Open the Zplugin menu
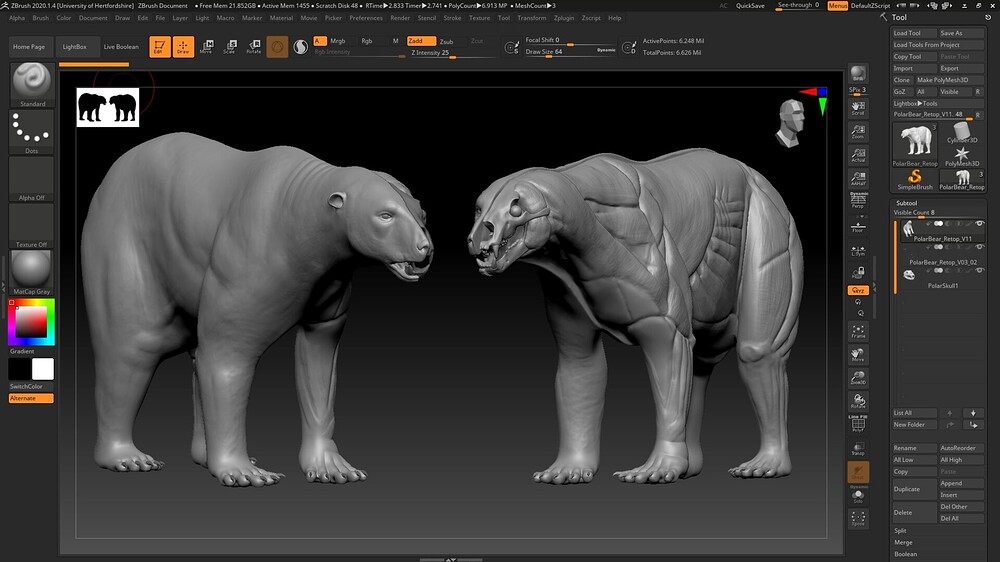The width and height of the screenshot is (1000, 562). [564, 18]
